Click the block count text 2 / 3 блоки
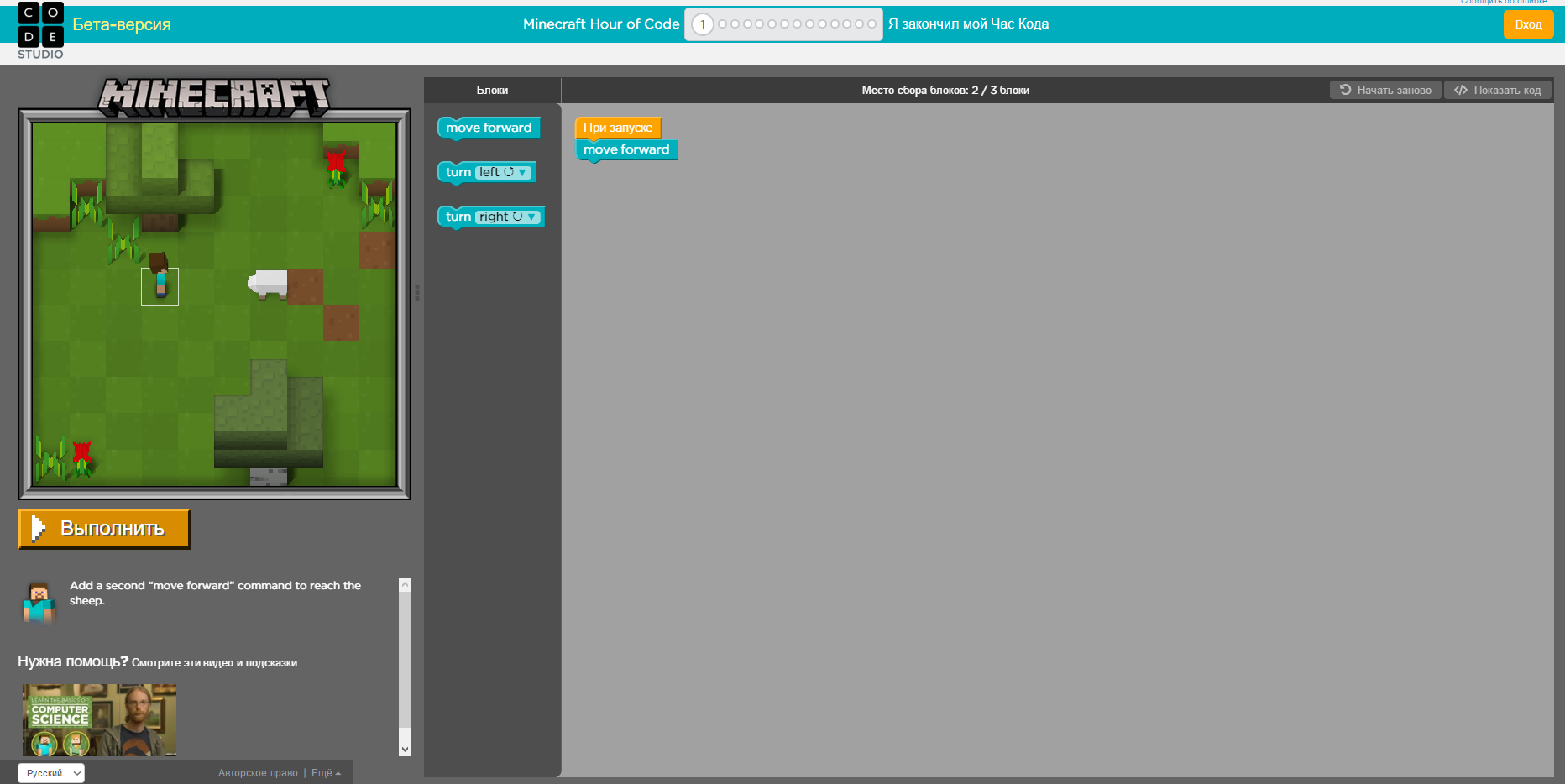Image resolution: width=1565 pixels, height=784 pixels. (1000, 90)
